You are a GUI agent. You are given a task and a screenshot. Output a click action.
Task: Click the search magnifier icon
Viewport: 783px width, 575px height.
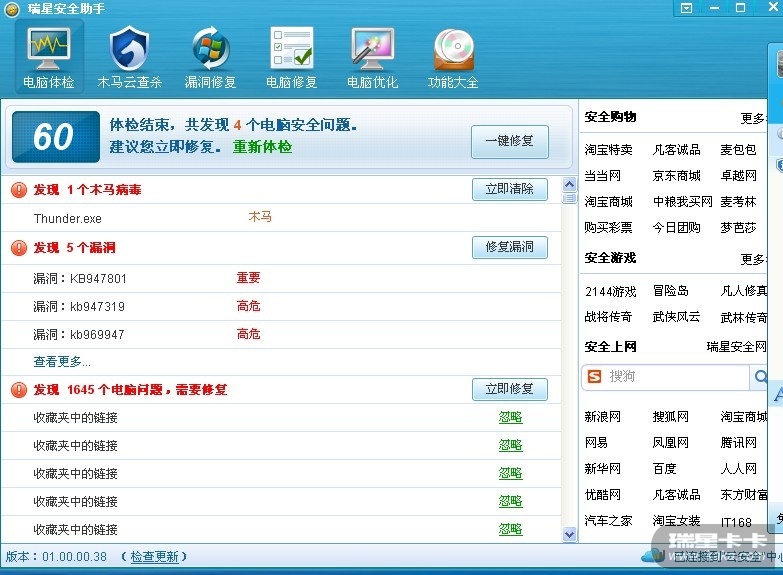761,376
